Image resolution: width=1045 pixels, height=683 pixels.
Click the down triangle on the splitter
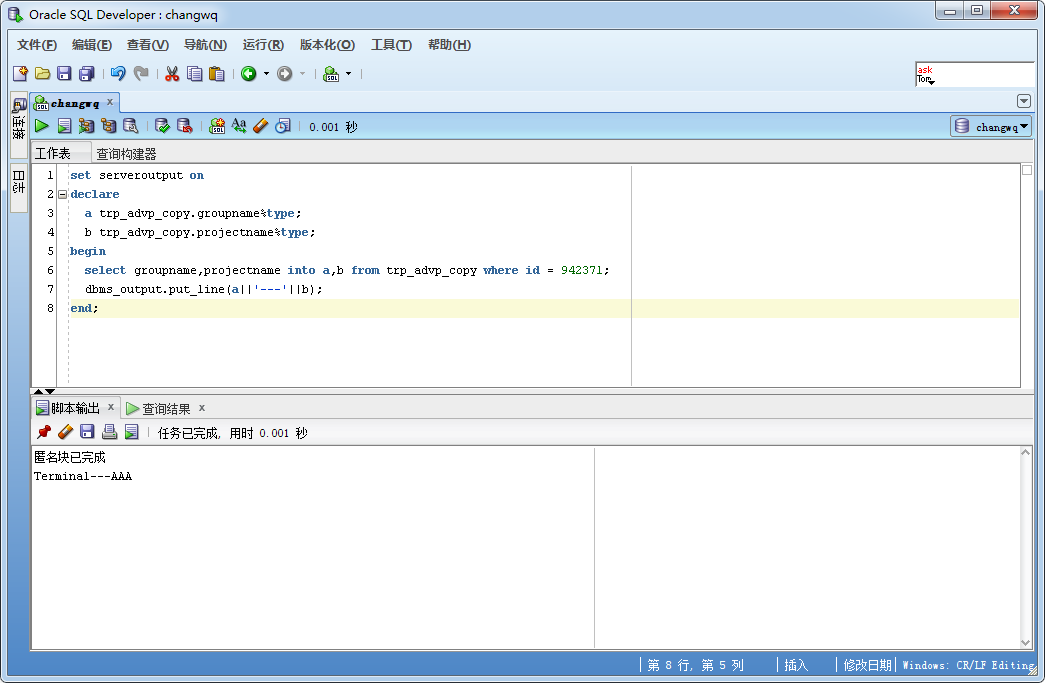click(50, 391)
